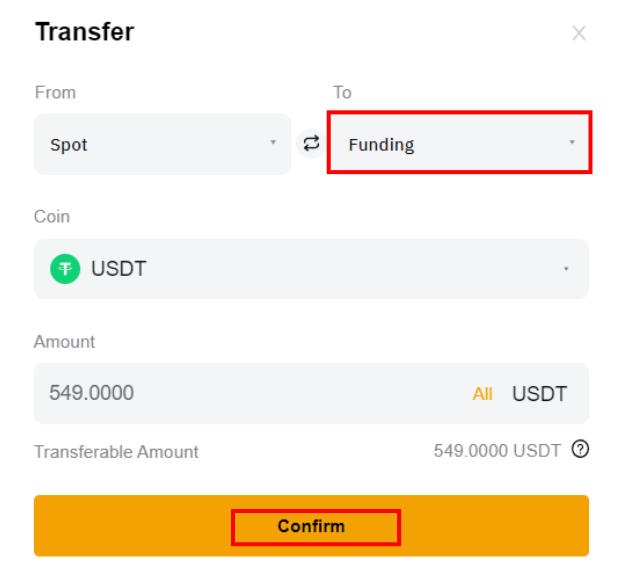Click the green Tether USDT coin logo

click(x=65, y=269)
